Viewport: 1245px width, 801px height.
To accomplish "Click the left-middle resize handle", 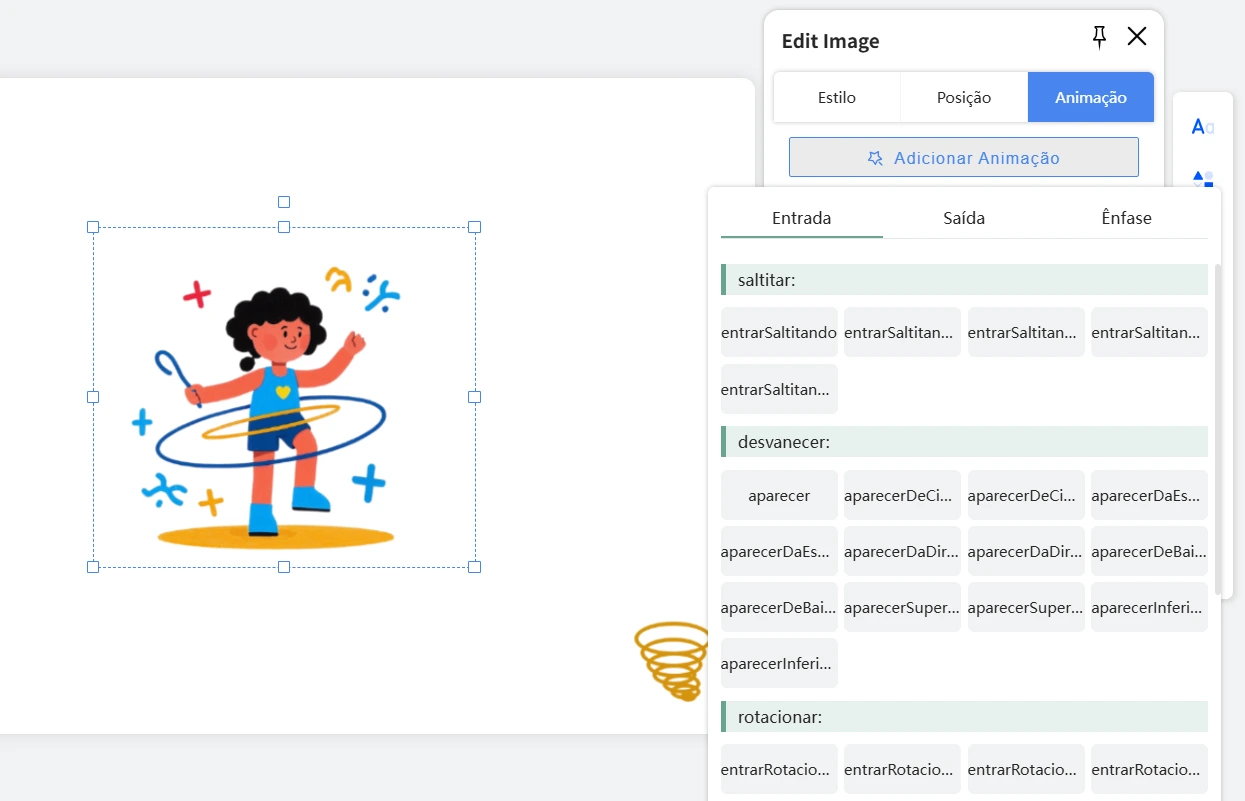I will 93,397.
